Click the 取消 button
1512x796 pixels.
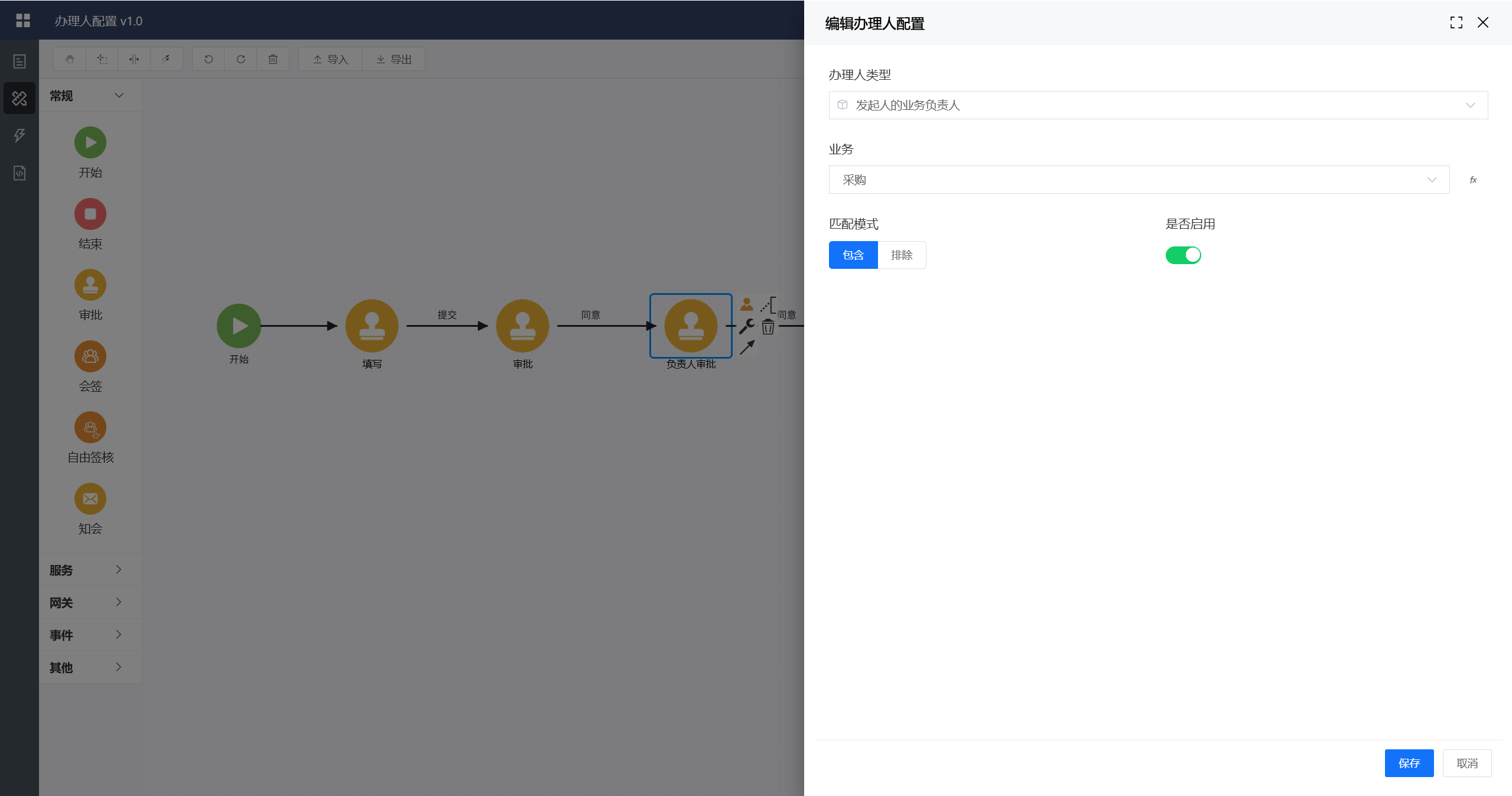click(1467, 763)
